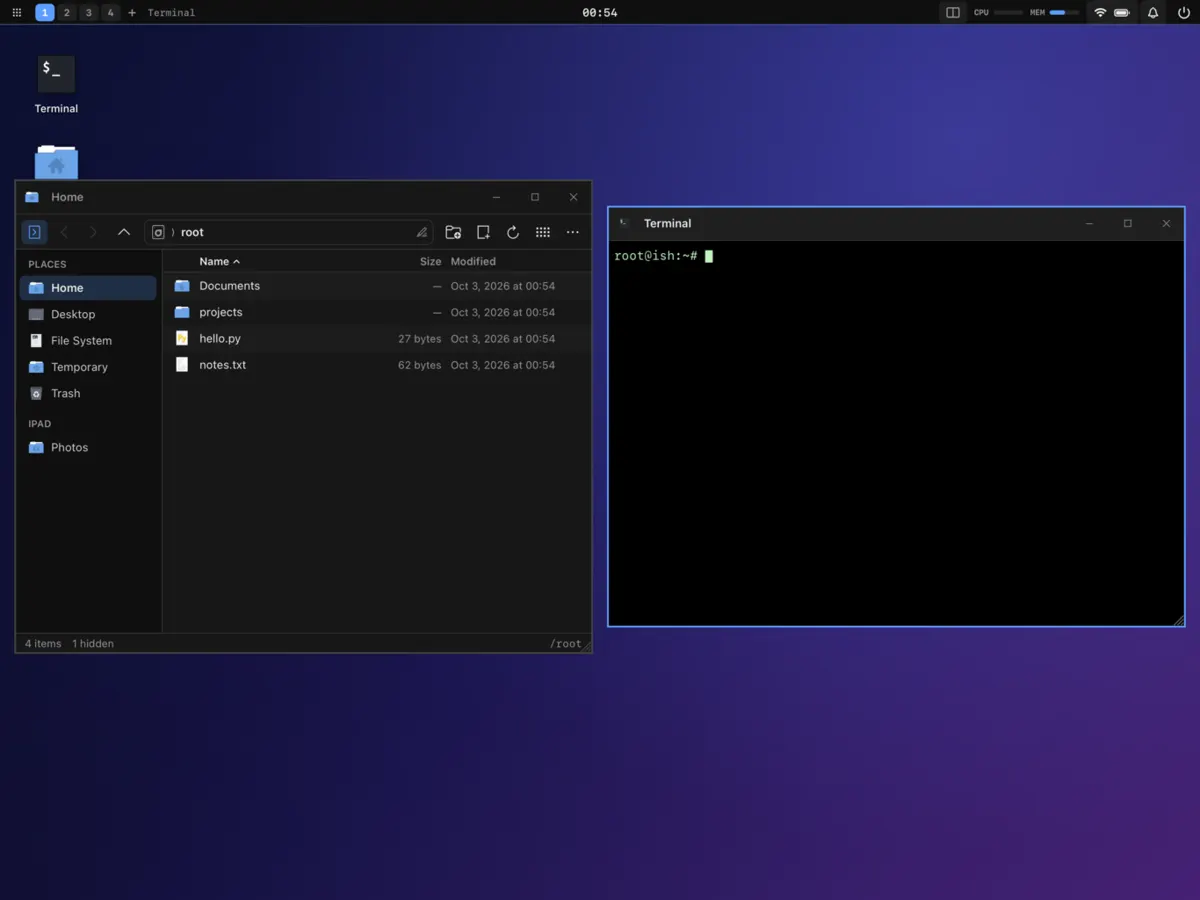
Task: Create a new file via toolbar icon
Action: (x=483, y=232)
